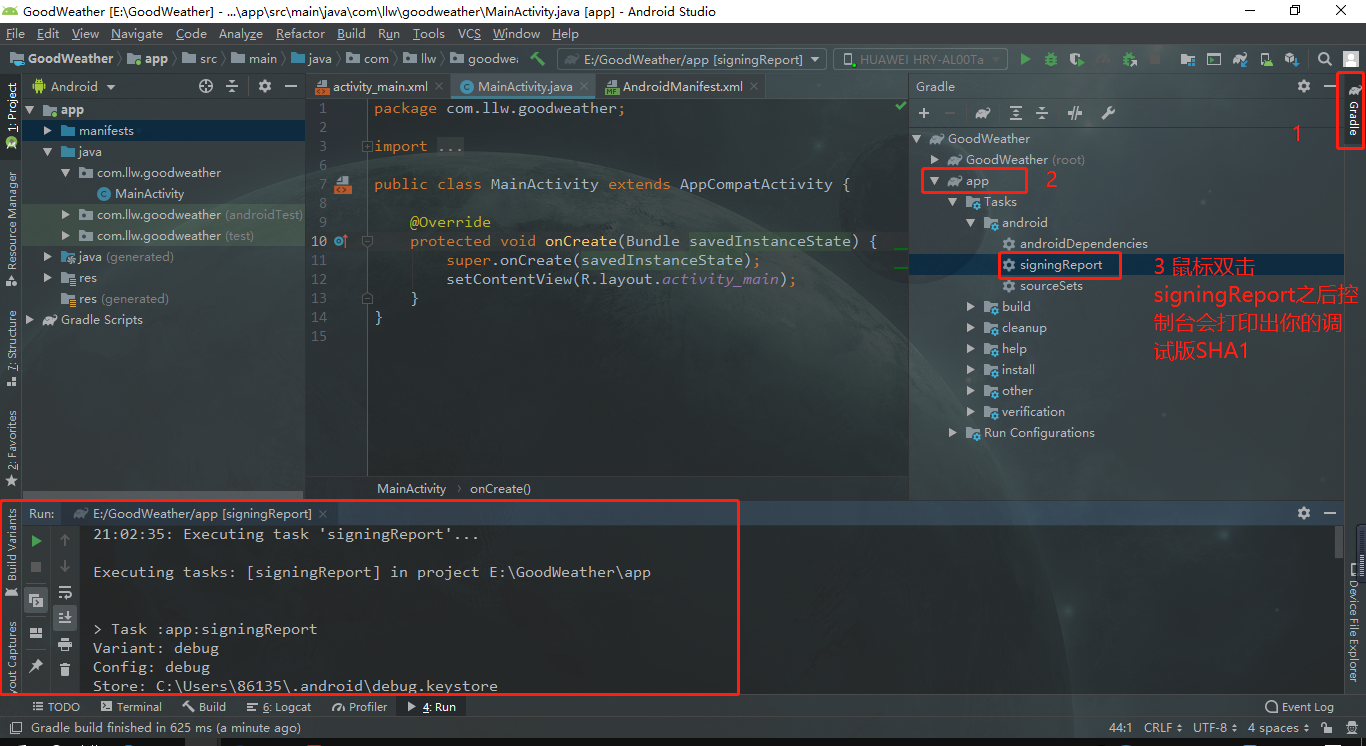Select signingReport task in Gradle tree
1366x746 pixels.
click(1061, 265)
